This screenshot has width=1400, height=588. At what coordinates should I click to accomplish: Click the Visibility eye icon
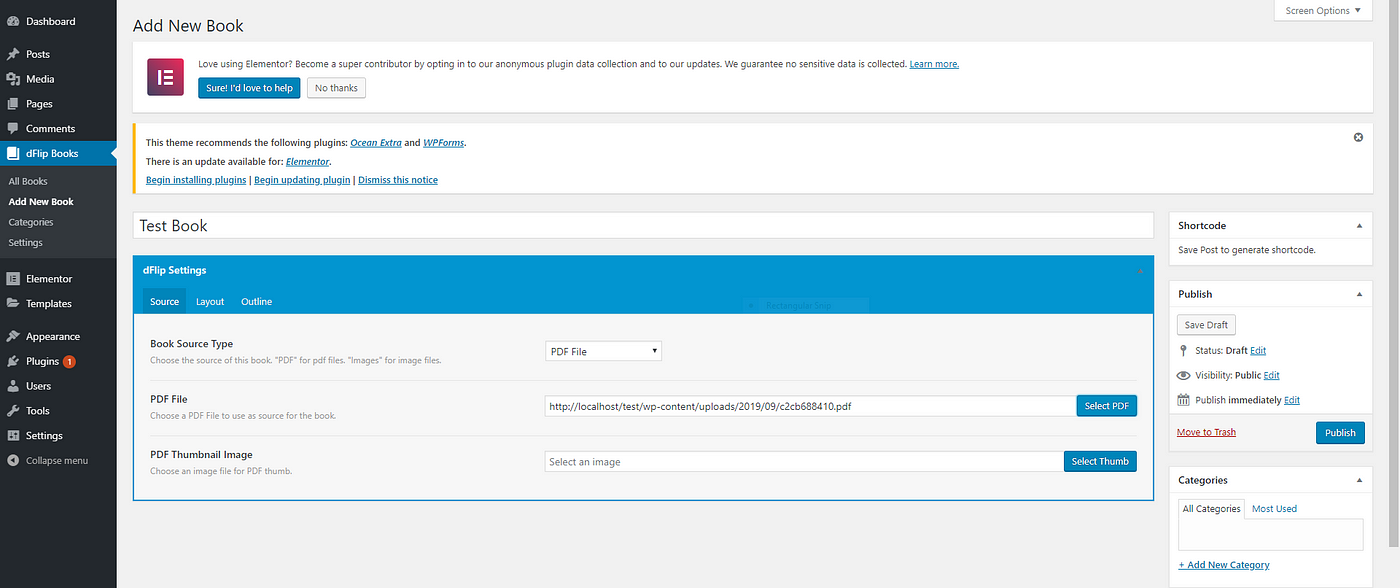coord(1184,376)
